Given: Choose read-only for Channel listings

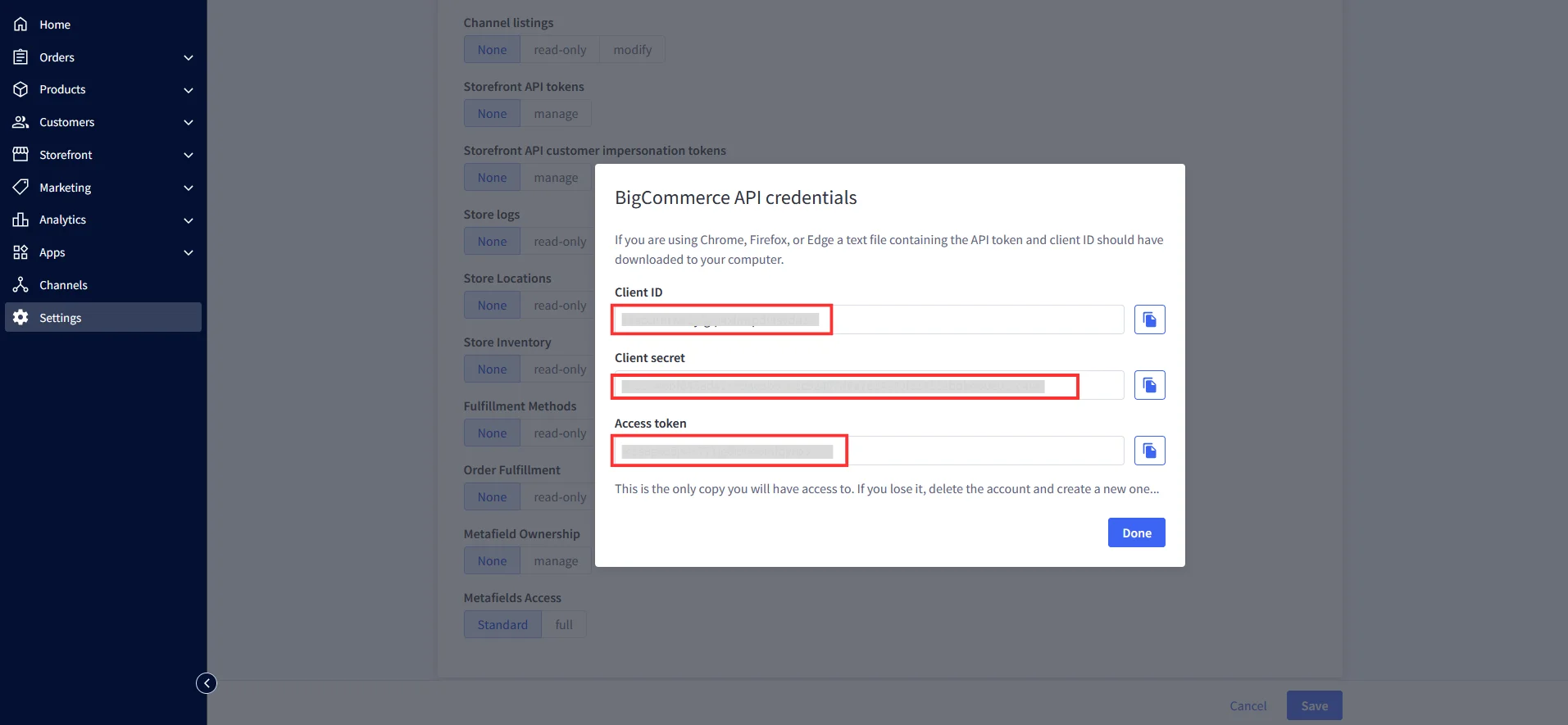Looking at the screenshot, I should pos(560,50).
